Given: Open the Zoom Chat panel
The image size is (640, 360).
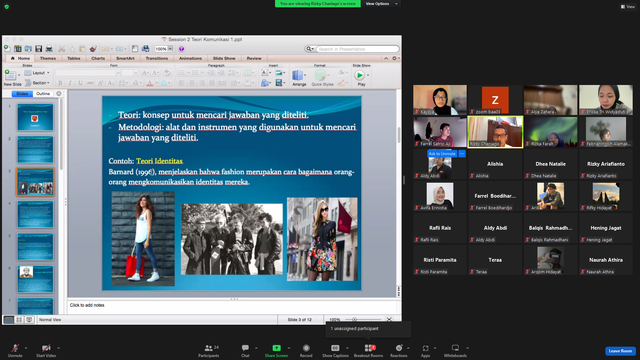Looking at the screenshot, I should coord(245,350).
